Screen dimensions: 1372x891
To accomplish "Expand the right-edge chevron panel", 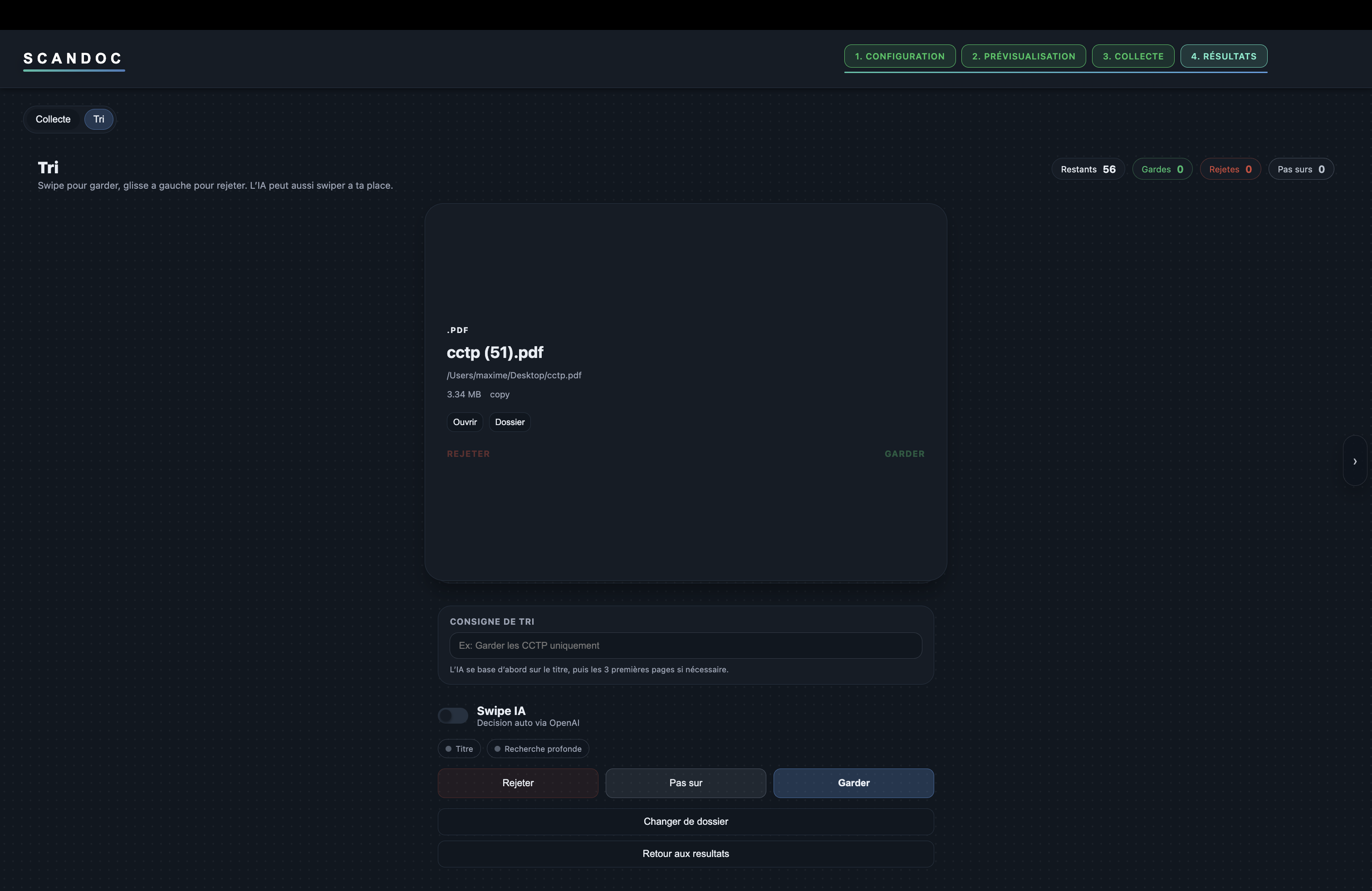I will pos(1356,461).
